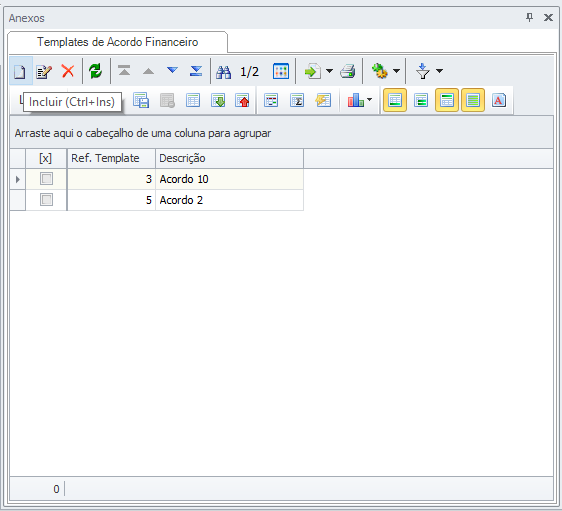Click the grid sigma totals icon
This screenshot has height=511, width=562.
click(x=297, y=100)
